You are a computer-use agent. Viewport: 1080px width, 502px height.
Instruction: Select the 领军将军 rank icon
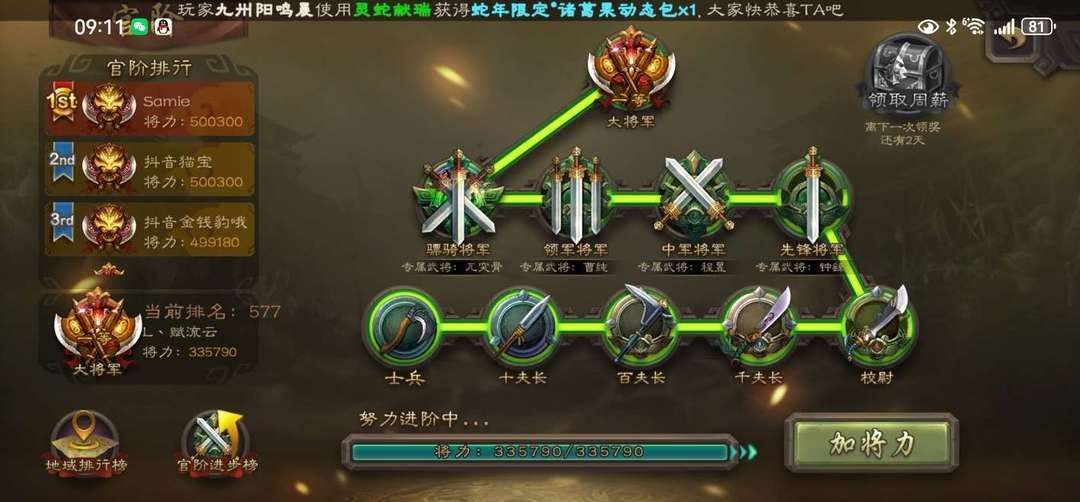click(575, 198)
